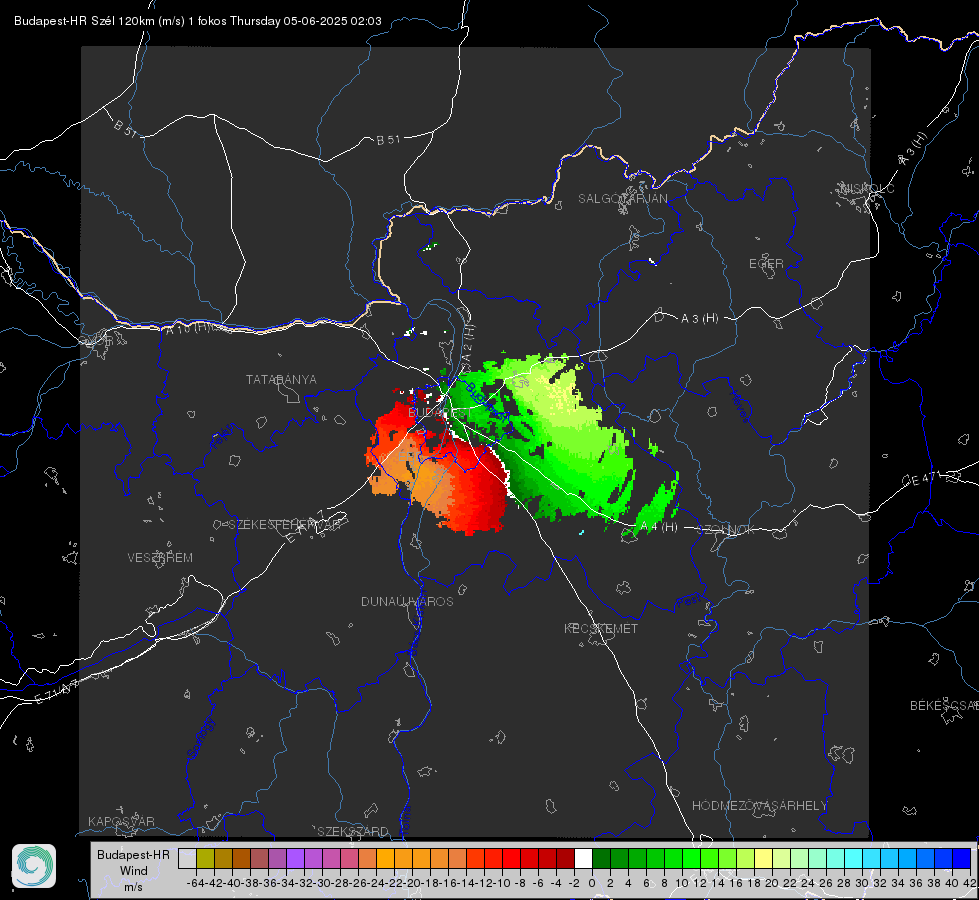
Task: Click the blue 'Fejér' county label
Action: click(223, 436)
